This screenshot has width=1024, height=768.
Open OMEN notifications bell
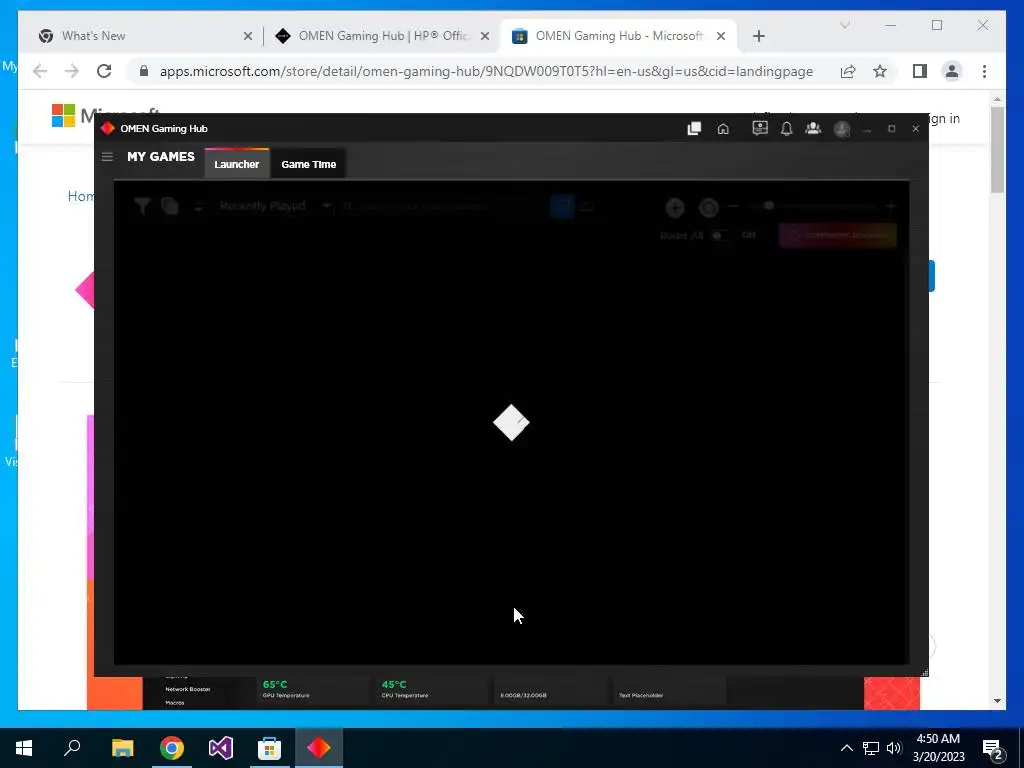pyautogui.click(x=786, y=129)
